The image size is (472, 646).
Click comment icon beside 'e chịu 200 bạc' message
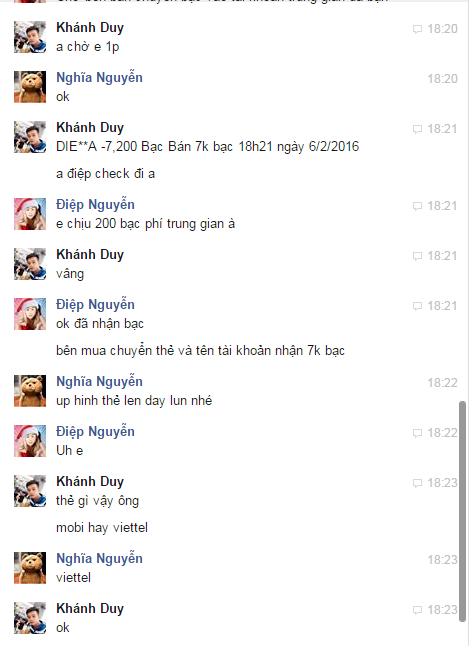tap(417, 206)
